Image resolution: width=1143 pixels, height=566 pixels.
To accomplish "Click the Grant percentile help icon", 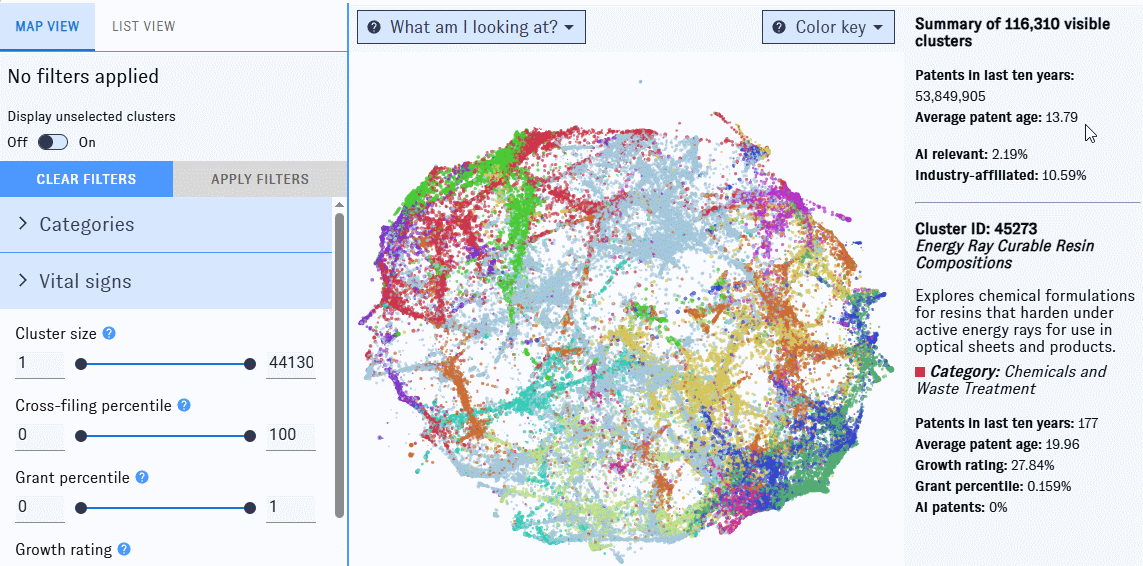I will pyautogui.click(x=143, y=477).
